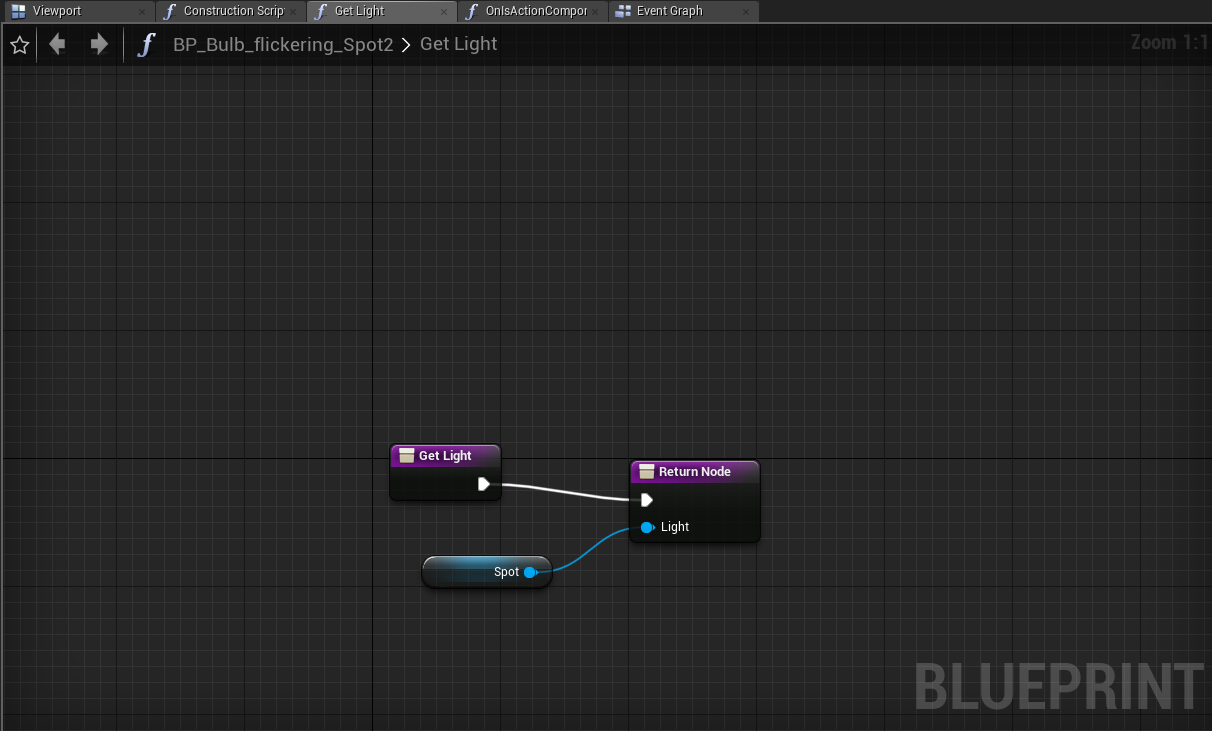Select the Get Light tab
Screen dimensions: 1212x731
tap(382, 11)
